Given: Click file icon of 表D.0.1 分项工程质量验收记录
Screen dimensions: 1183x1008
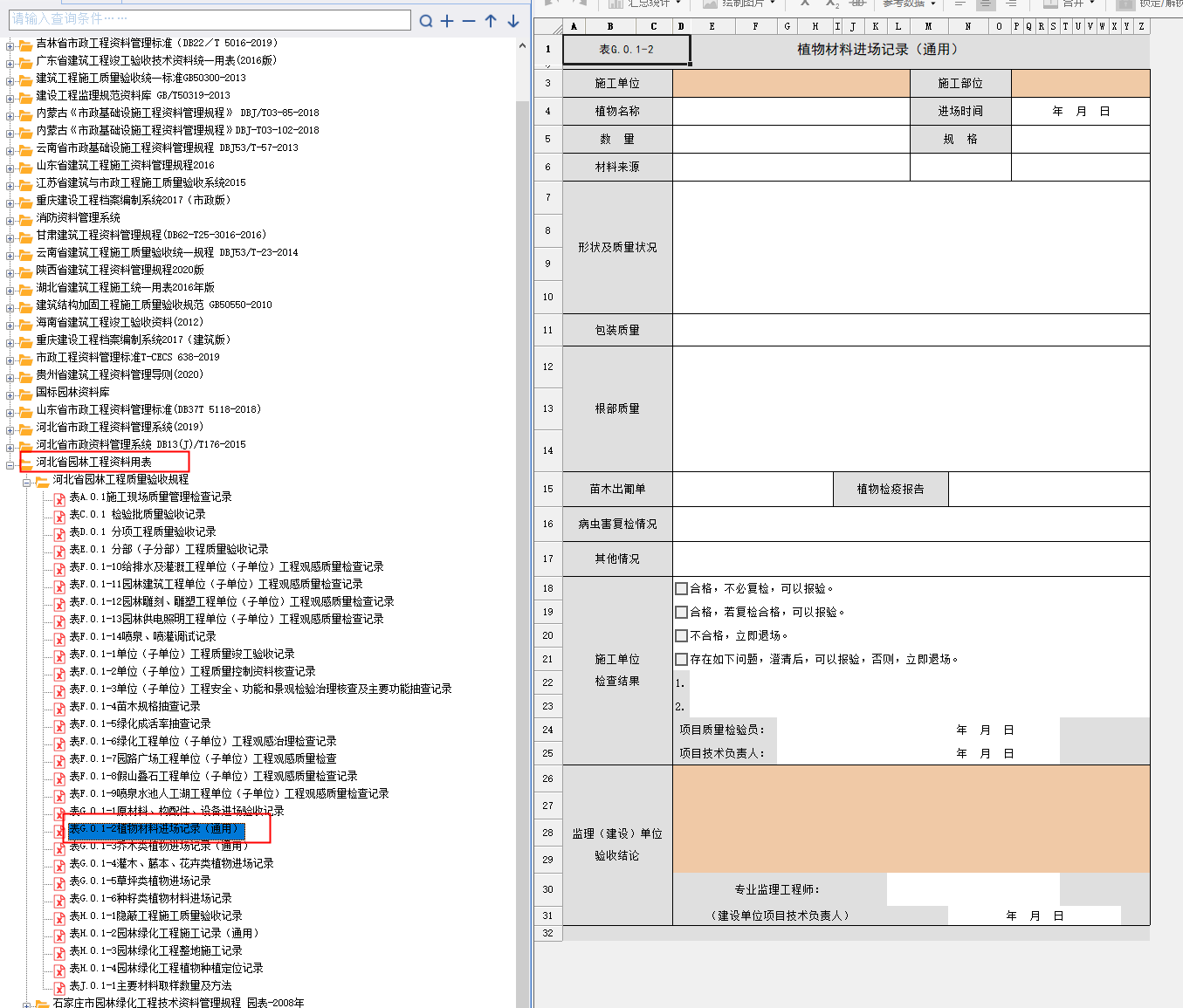Looking at the screenshot, I should click(59, 534).
